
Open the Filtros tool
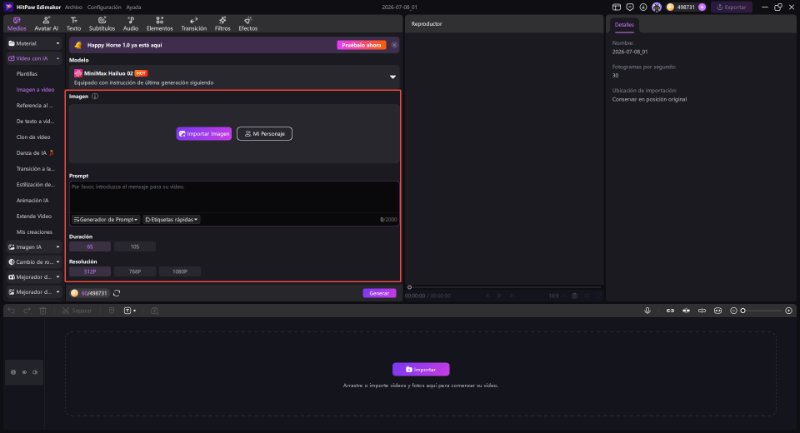[x=222, y=23]
